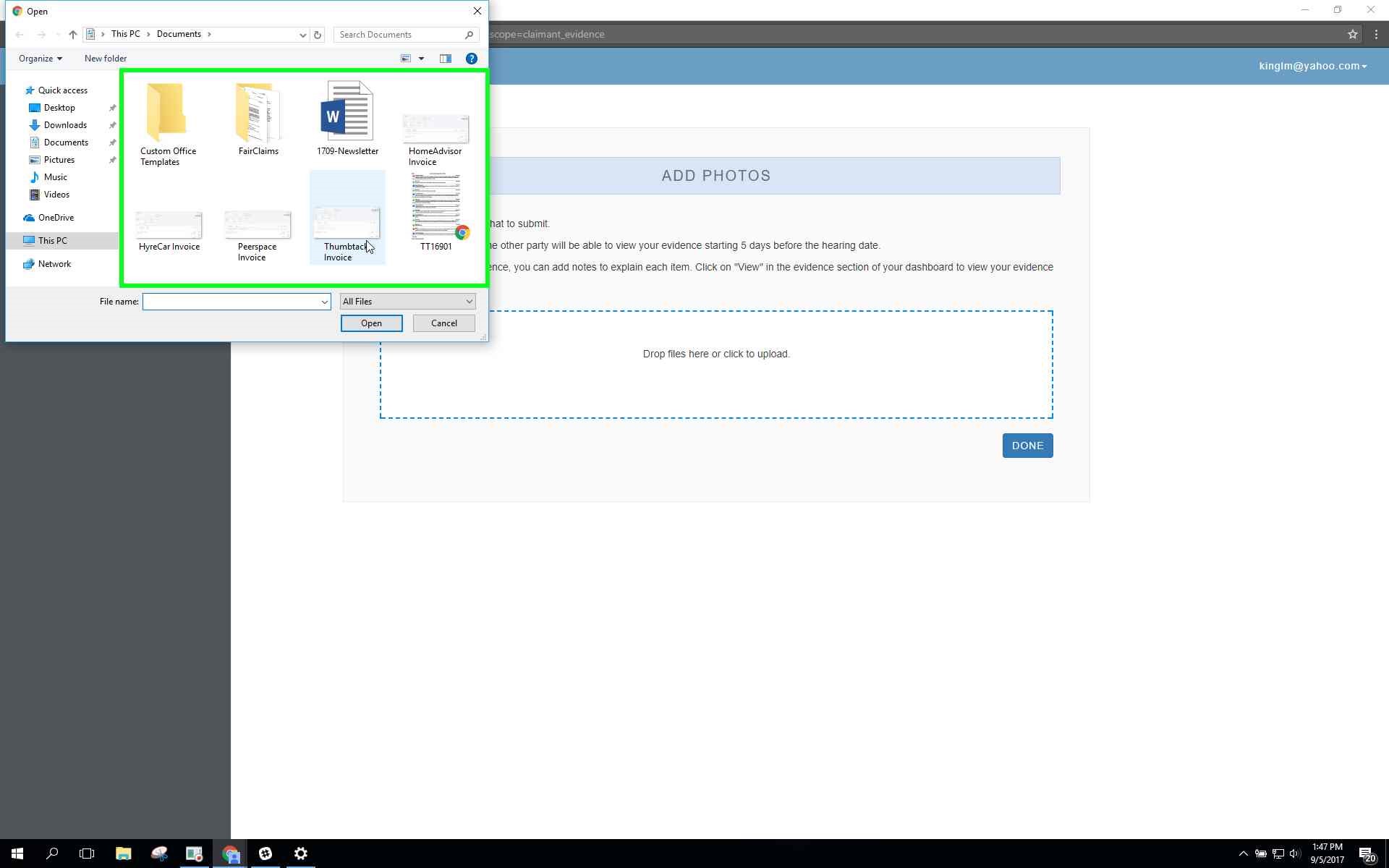Image resolution: width=1389 pixels, height=868 pixels.
Task: Open the Organize menu
Action: click(x=41, y=59)
